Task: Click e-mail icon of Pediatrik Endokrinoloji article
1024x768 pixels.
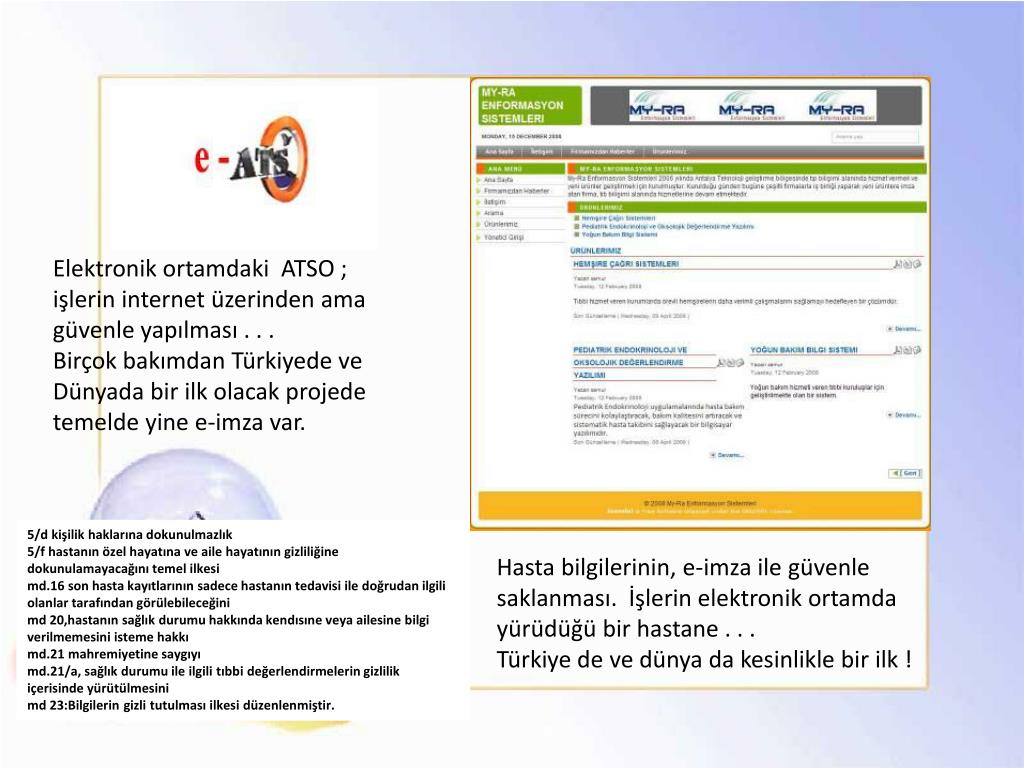Action: click(740, 362)
